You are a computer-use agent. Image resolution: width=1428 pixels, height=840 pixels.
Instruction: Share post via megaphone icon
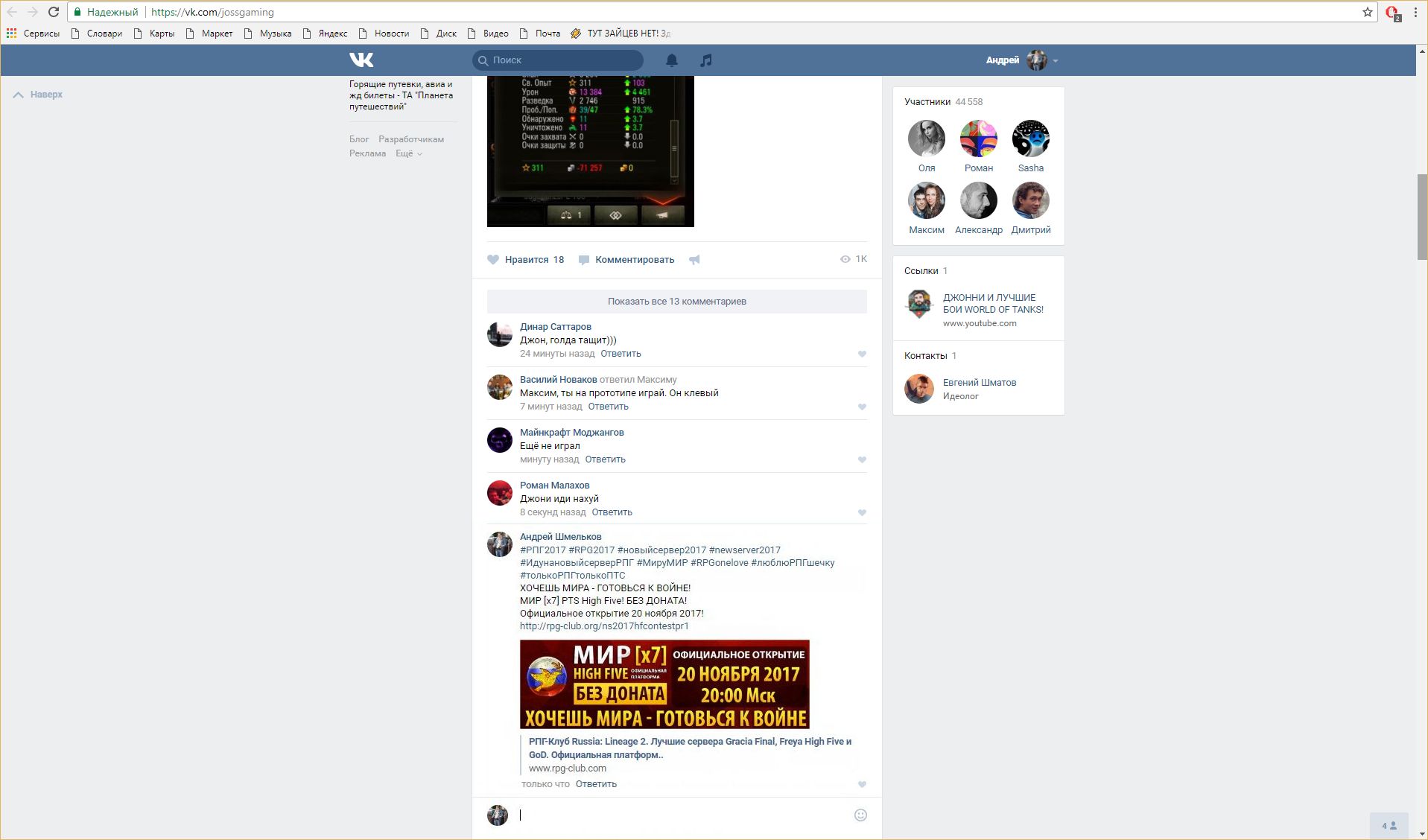pos(694,260)
